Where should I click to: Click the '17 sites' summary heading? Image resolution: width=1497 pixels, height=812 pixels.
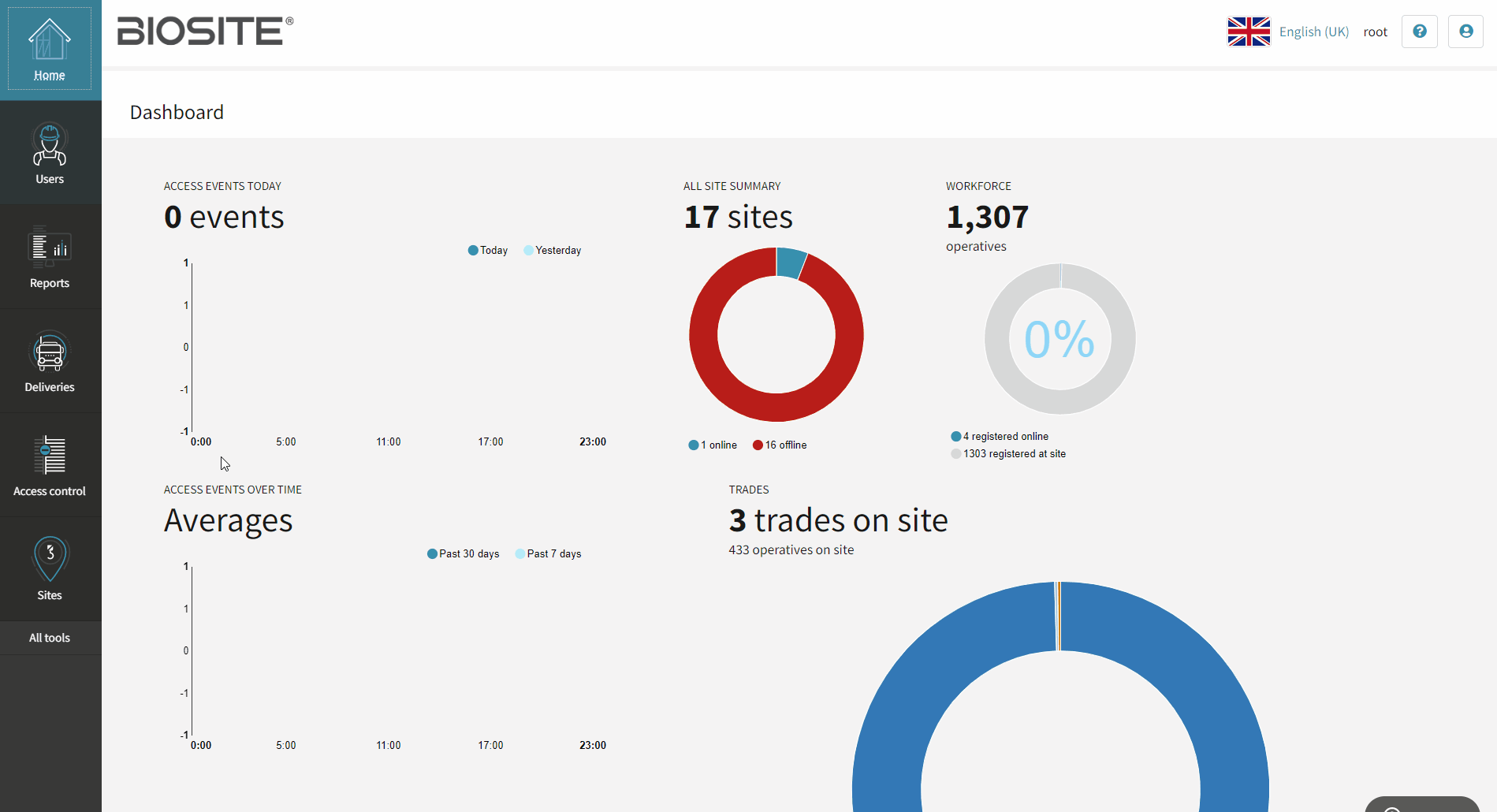coord(738,217)
